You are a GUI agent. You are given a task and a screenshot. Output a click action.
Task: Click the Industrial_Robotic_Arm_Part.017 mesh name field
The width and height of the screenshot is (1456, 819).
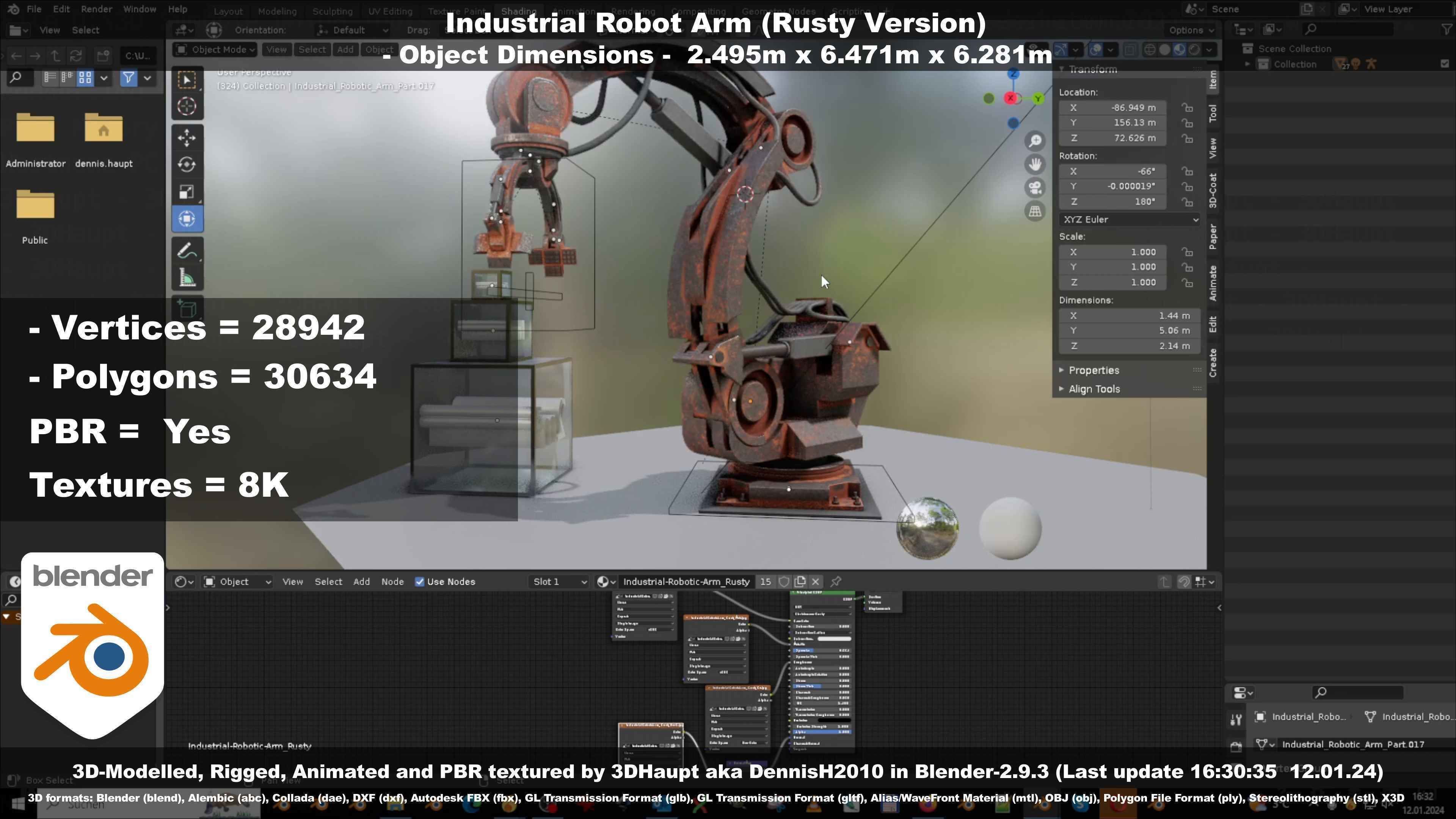[1353, 744]
